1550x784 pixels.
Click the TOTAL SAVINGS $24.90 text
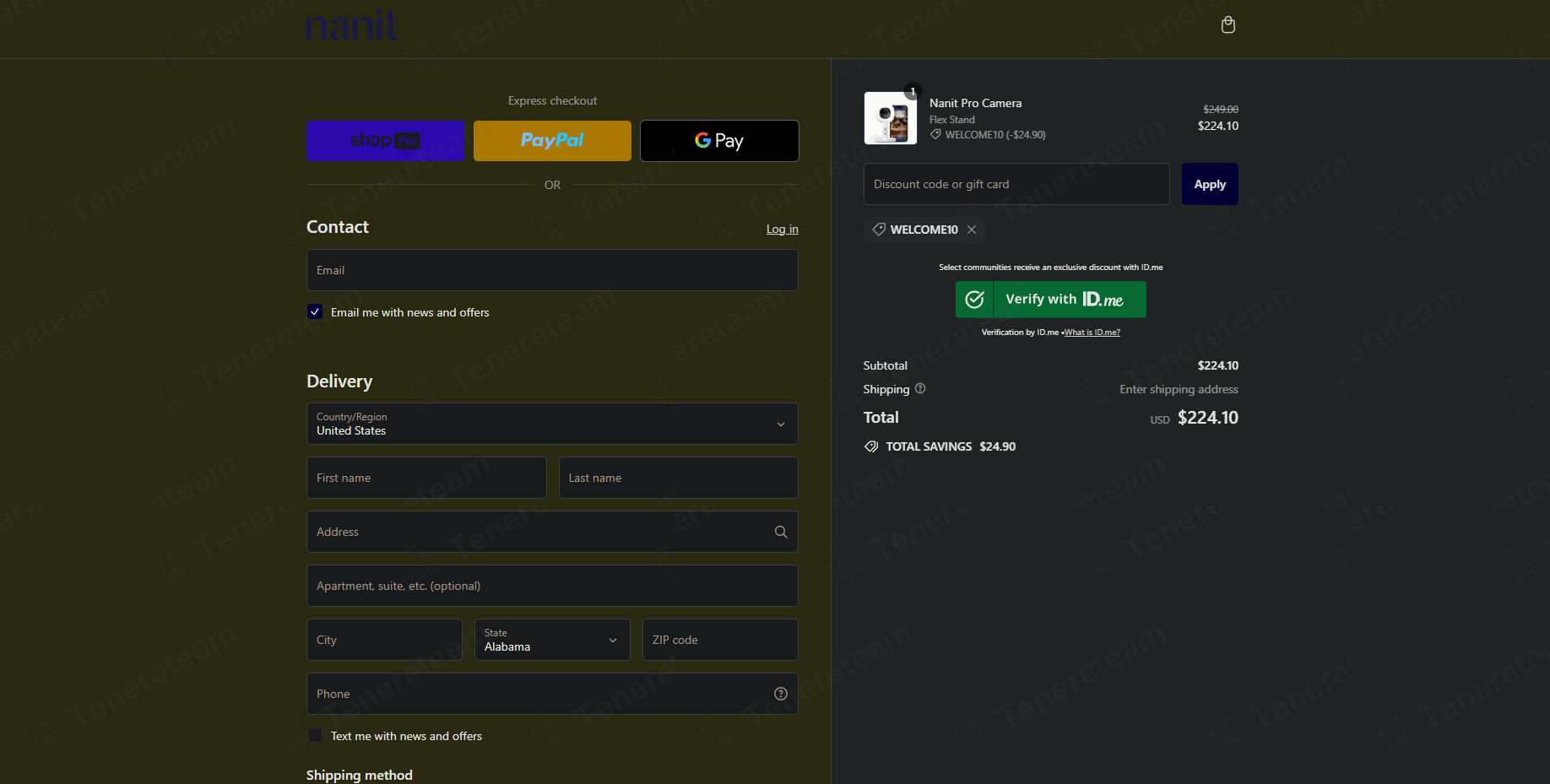click(951, 446)
